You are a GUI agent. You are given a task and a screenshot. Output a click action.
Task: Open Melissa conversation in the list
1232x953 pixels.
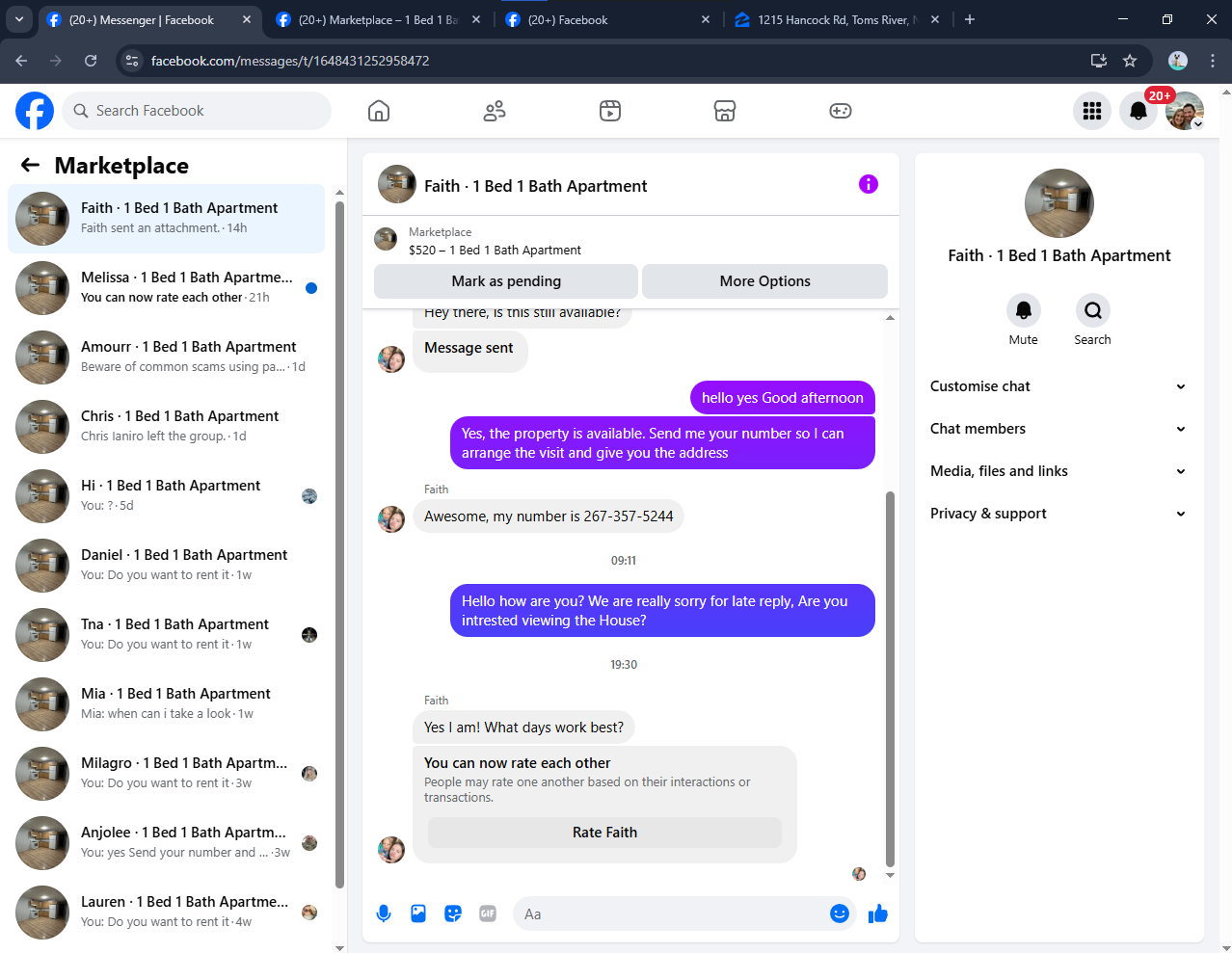166,288
